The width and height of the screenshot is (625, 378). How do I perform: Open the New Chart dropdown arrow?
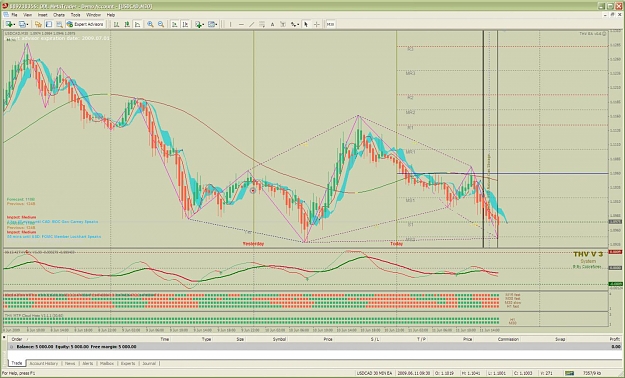pos(14,24)
